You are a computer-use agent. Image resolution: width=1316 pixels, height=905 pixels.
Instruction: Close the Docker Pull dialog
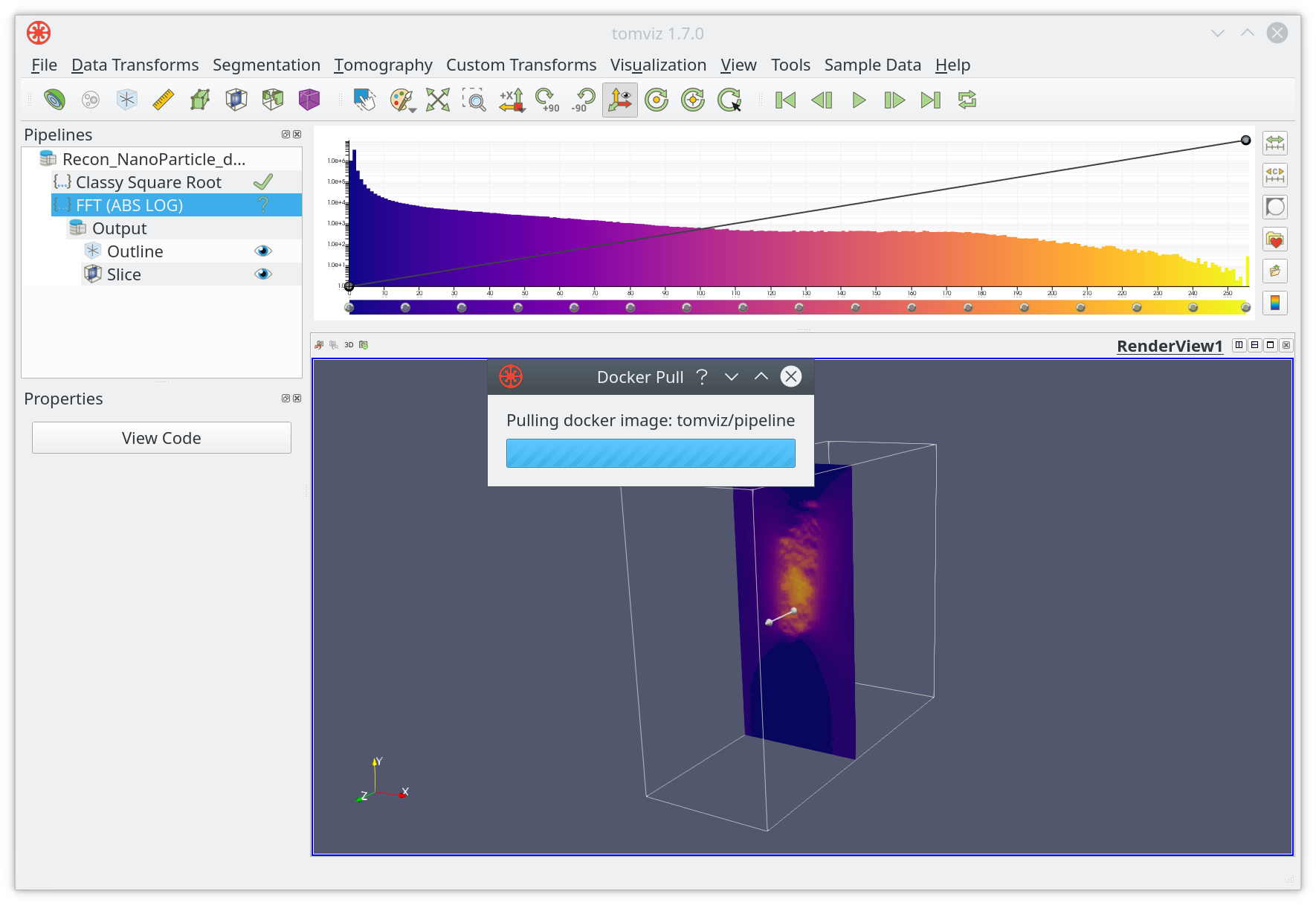click(x=791, y=377)
